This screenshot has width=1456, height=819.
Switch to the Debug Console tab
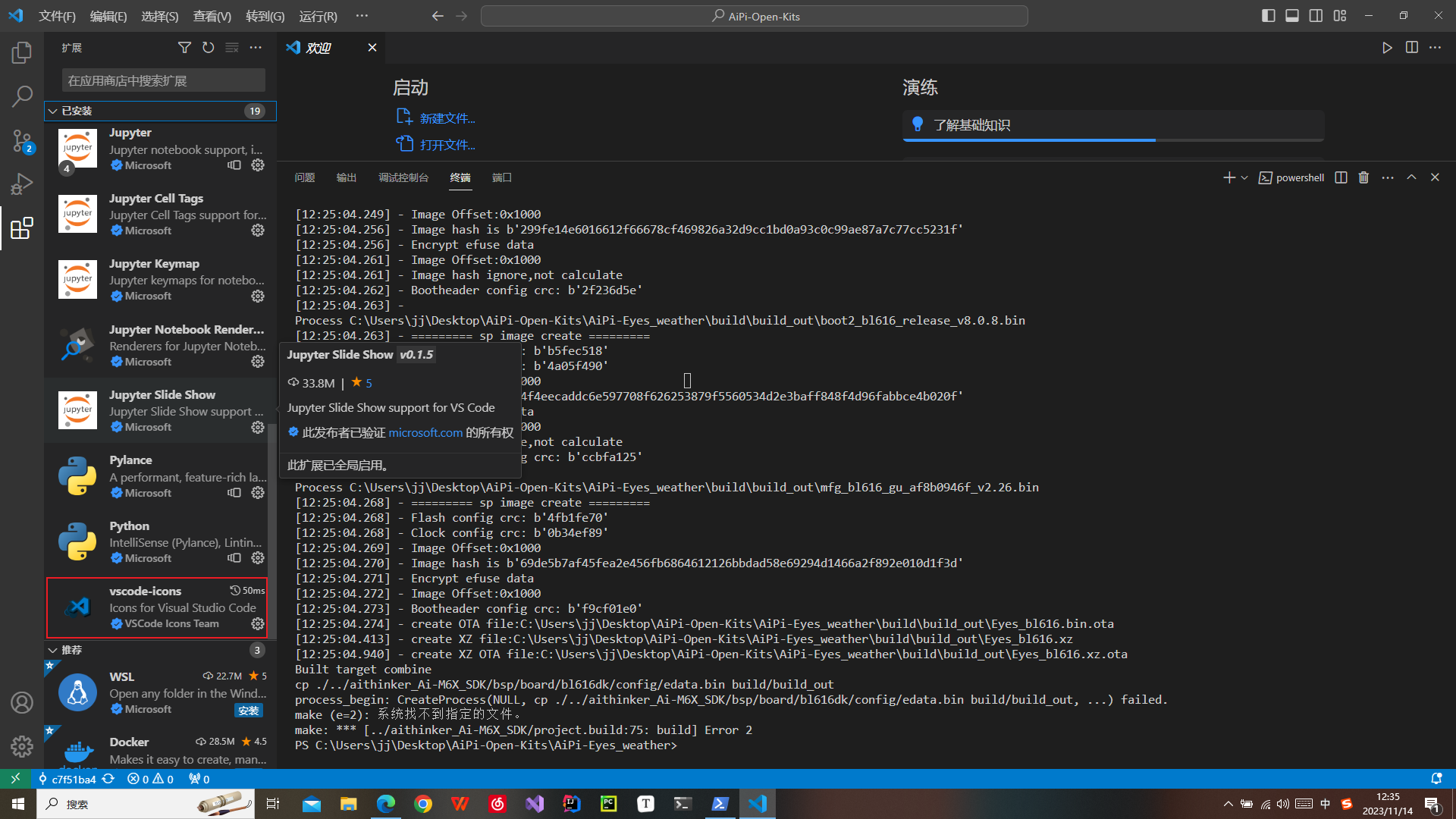(x=403, y=177)
